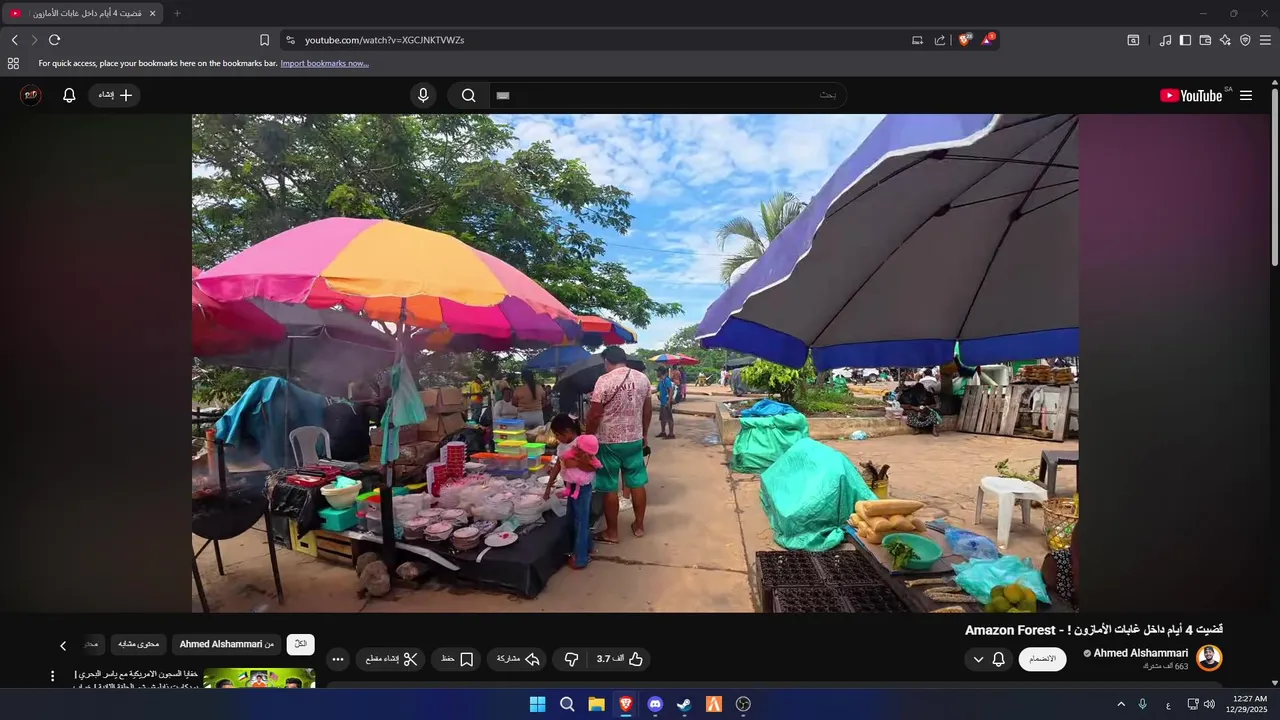Click the toolbar icon left of the playlist note

(1133, 40)
